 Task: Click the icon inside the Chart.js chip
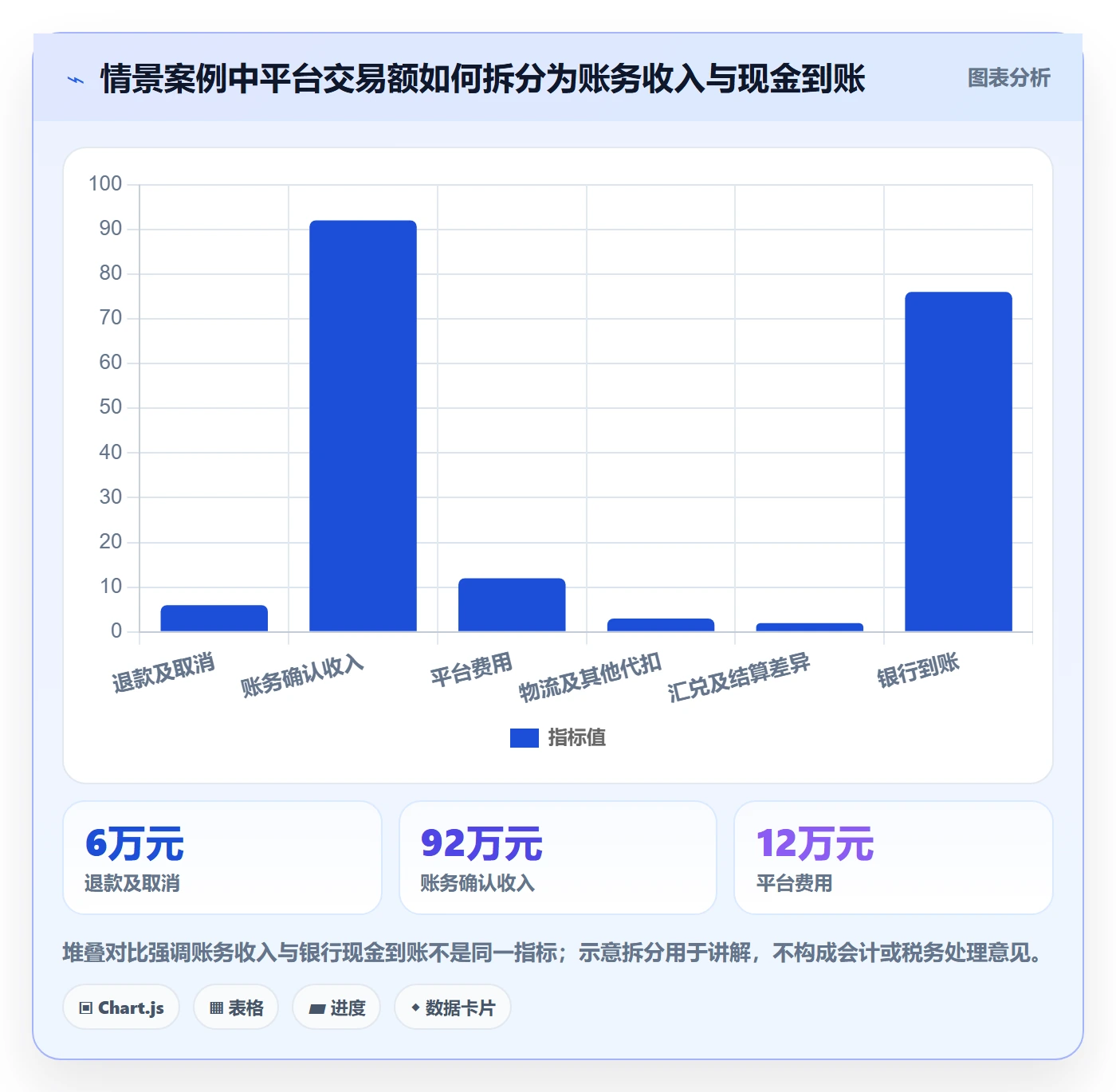[86, 1008]
